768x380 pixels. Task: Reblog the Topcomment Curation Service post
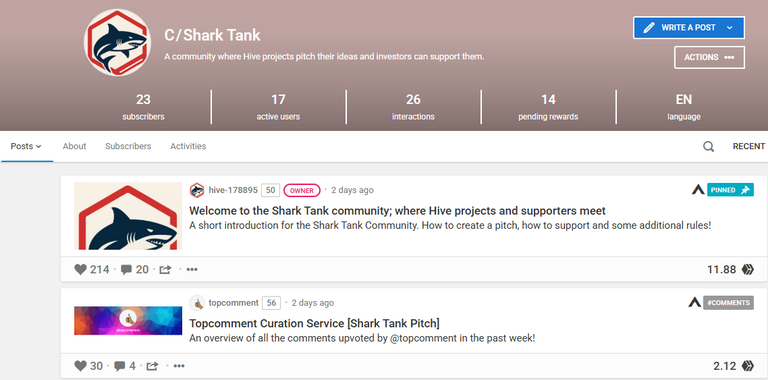coord(152,366)
